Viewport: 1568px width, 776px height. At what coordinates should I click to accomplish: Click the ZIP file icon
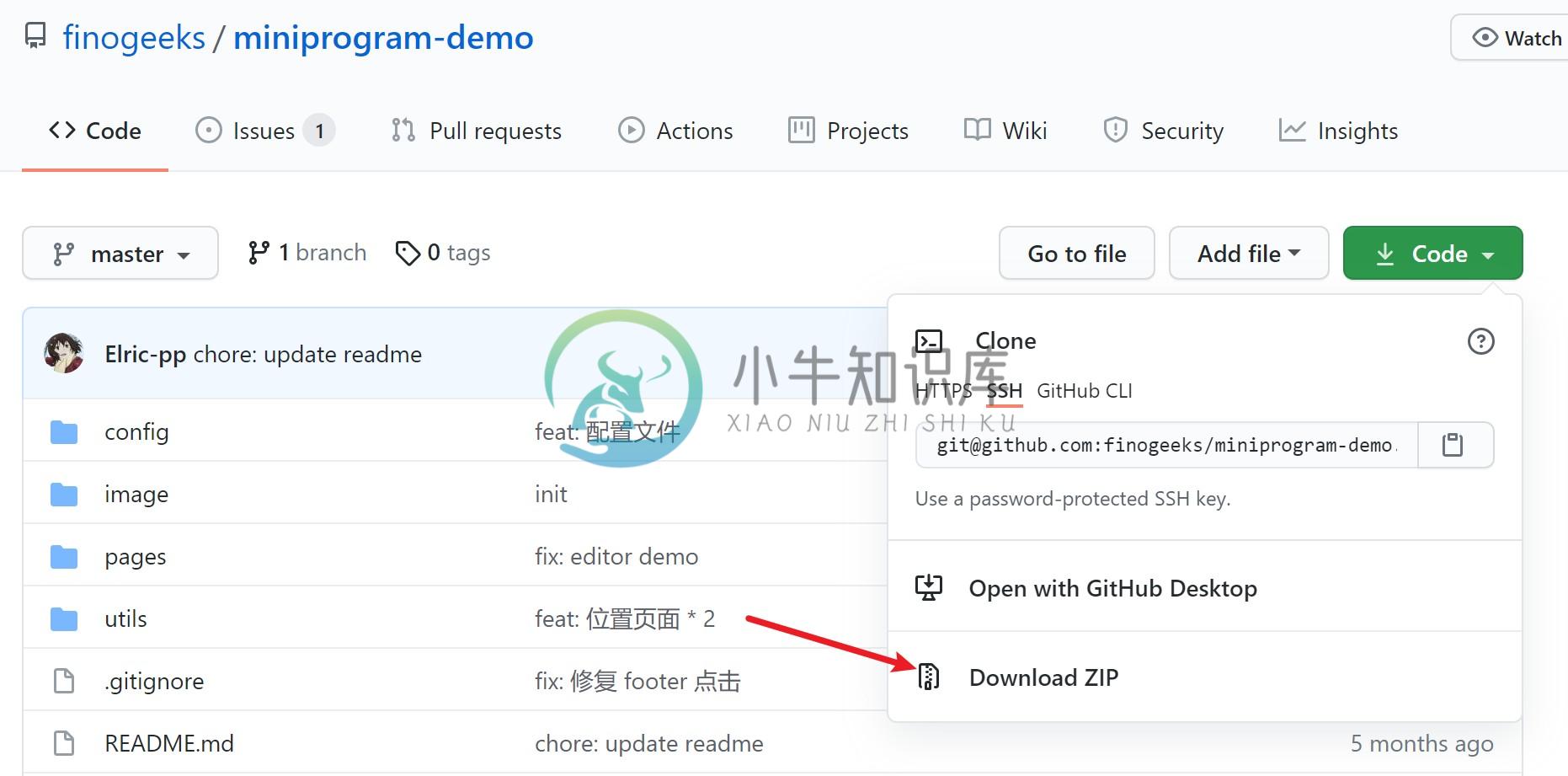[929, 677]
